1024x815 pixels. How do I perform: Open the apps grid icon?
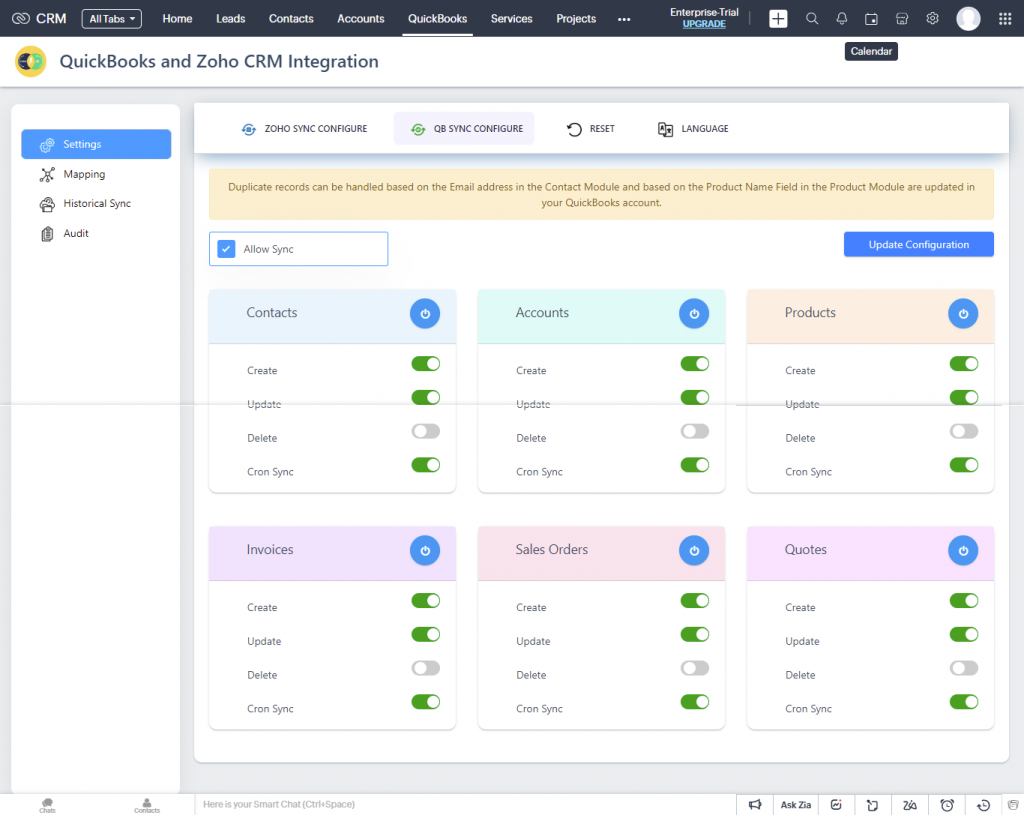[1005, 18]
